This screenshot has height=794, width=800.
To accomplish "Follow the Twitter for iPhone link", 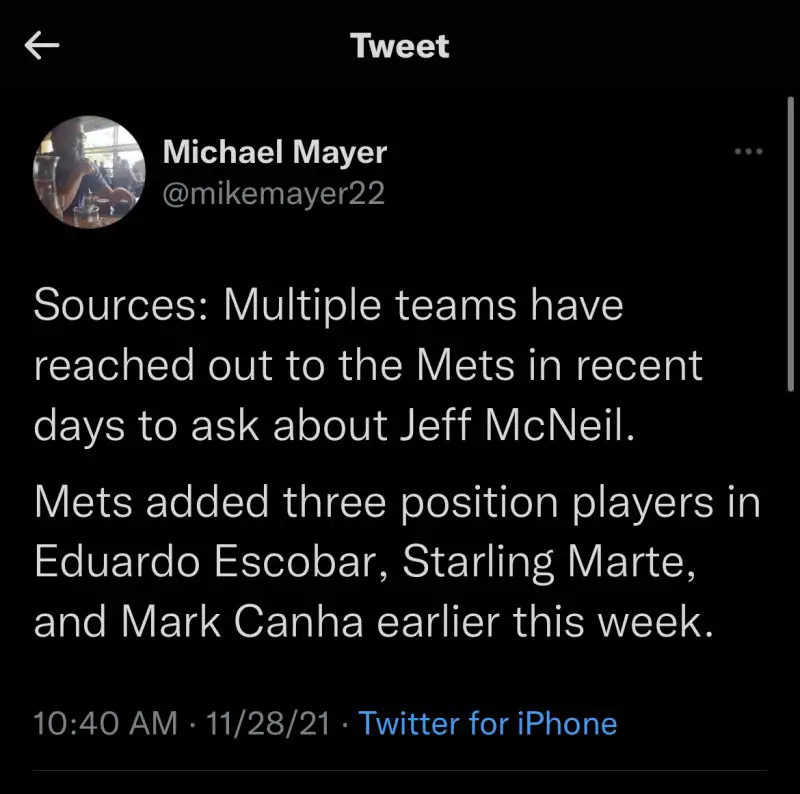I will [x=488, y=723].
